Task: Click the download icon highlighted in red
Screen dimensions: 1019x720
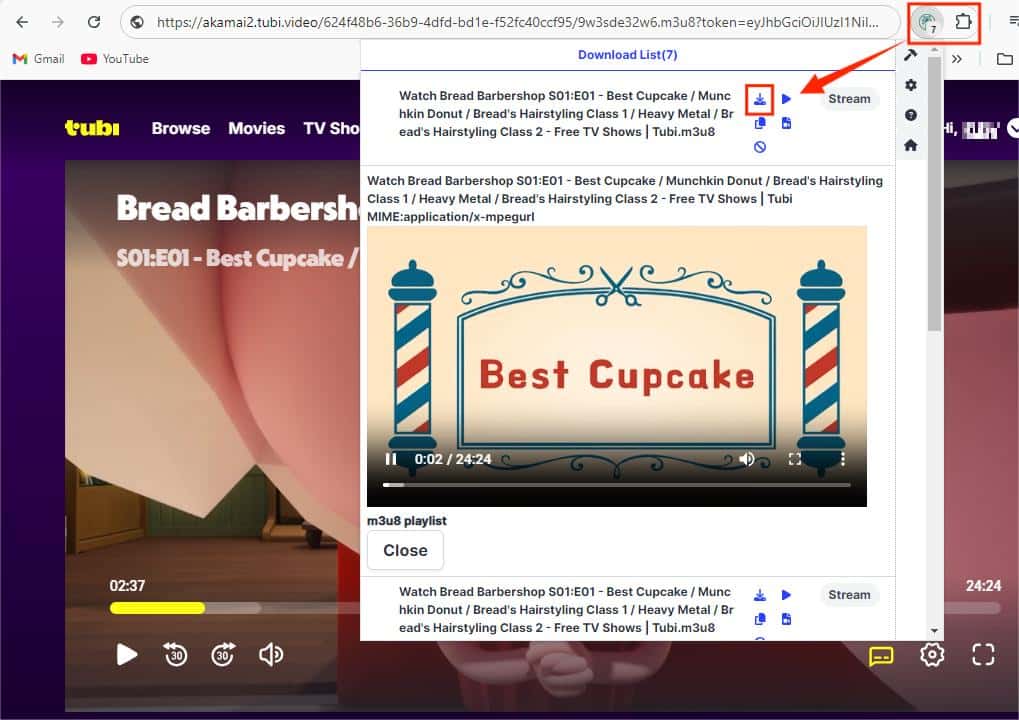Action: click(760, 99)
